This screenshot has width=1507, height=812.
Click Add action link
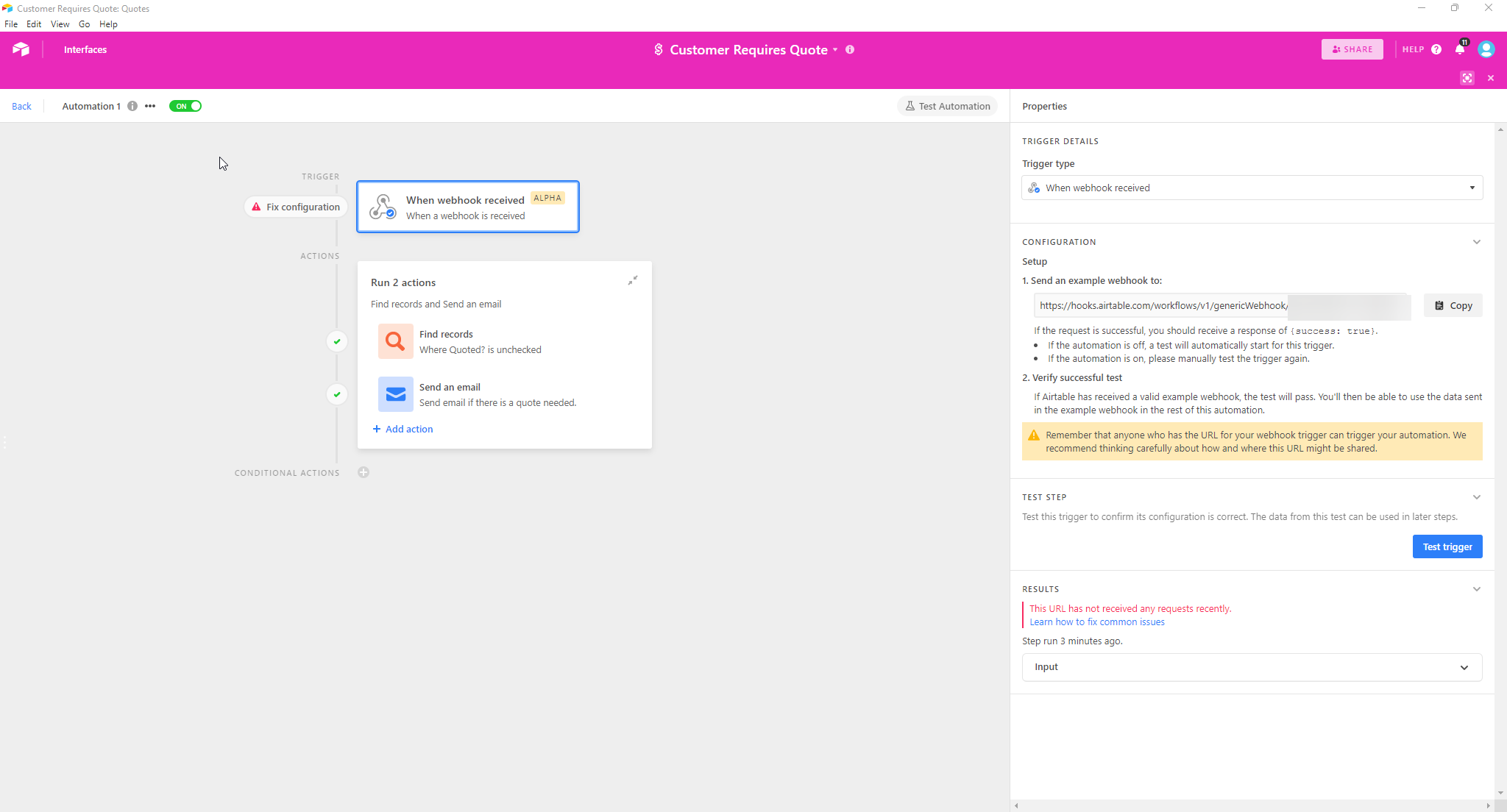click(x=403, y=429)
